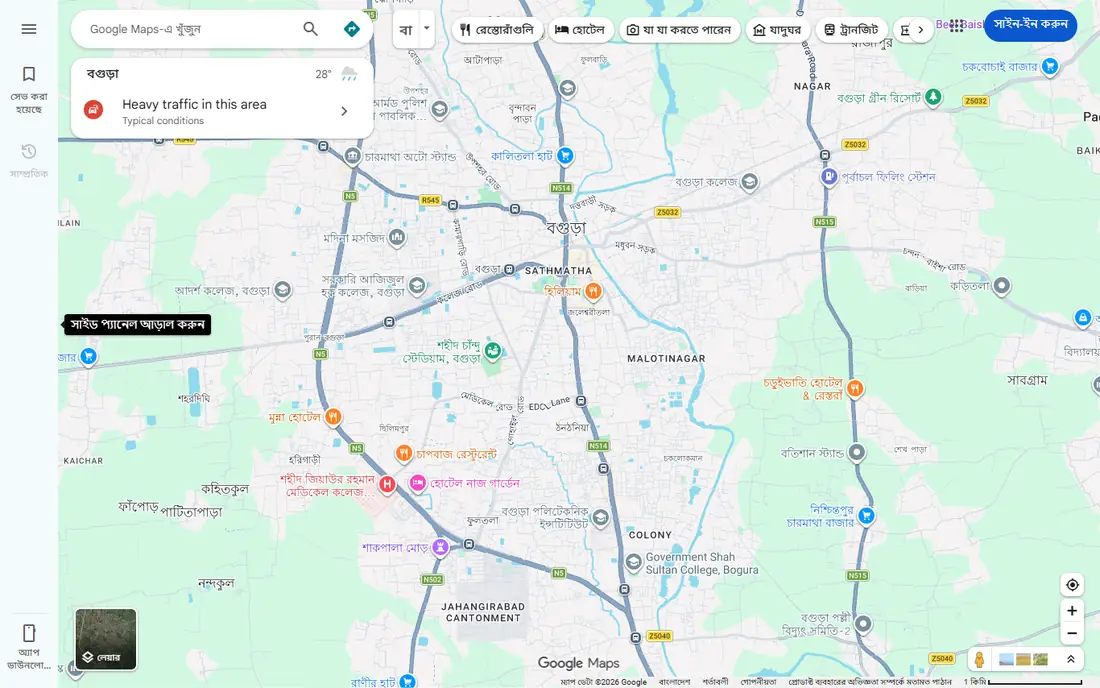Click the মুন্না হোটেল restaurant pin
Image resolution: width=1100 pixels, height=688 pixels.
333,417
